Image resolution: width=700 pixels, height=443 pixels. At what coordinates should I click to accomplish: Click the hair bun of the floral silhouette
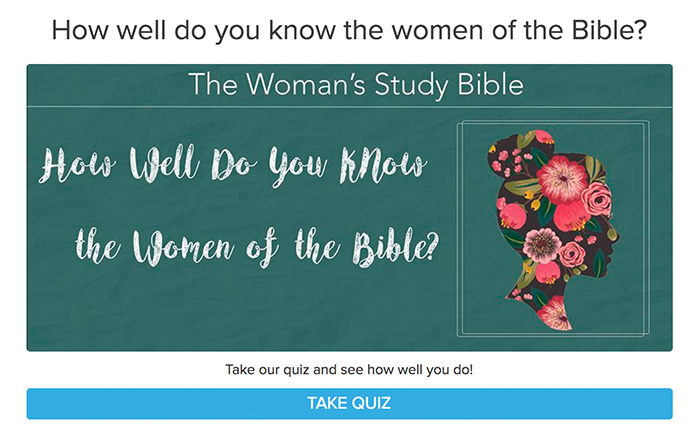(520, 156)
